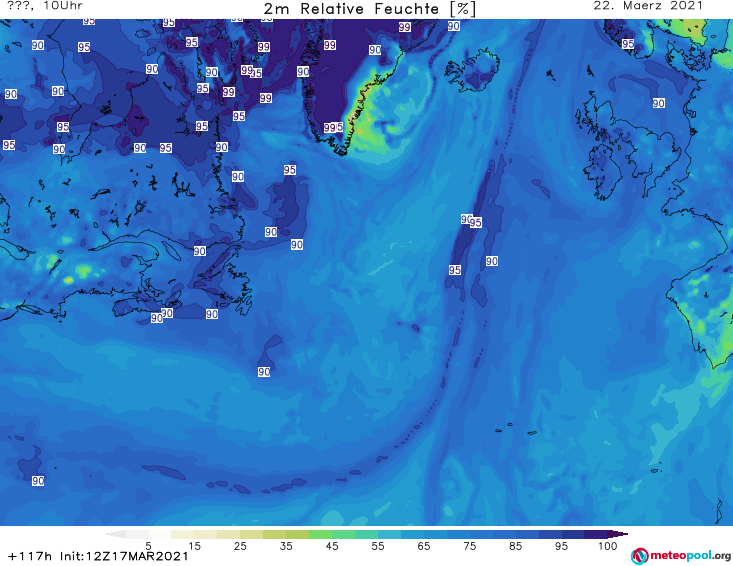Click the colorbar scale value '5'
The height and width of the screenshot is (566, 733).
tap(148, 546)
